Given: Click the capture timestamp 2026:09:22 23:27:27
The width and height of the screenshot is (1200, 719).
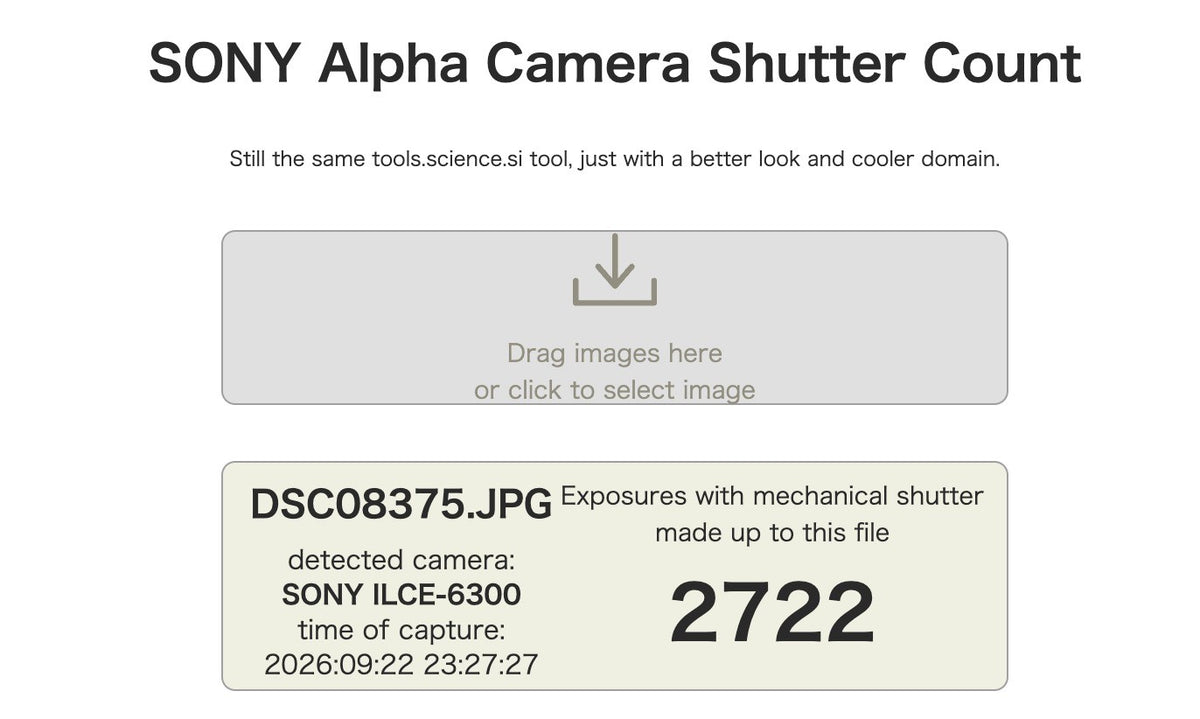Looking at the screenshot, I should 401,664.
